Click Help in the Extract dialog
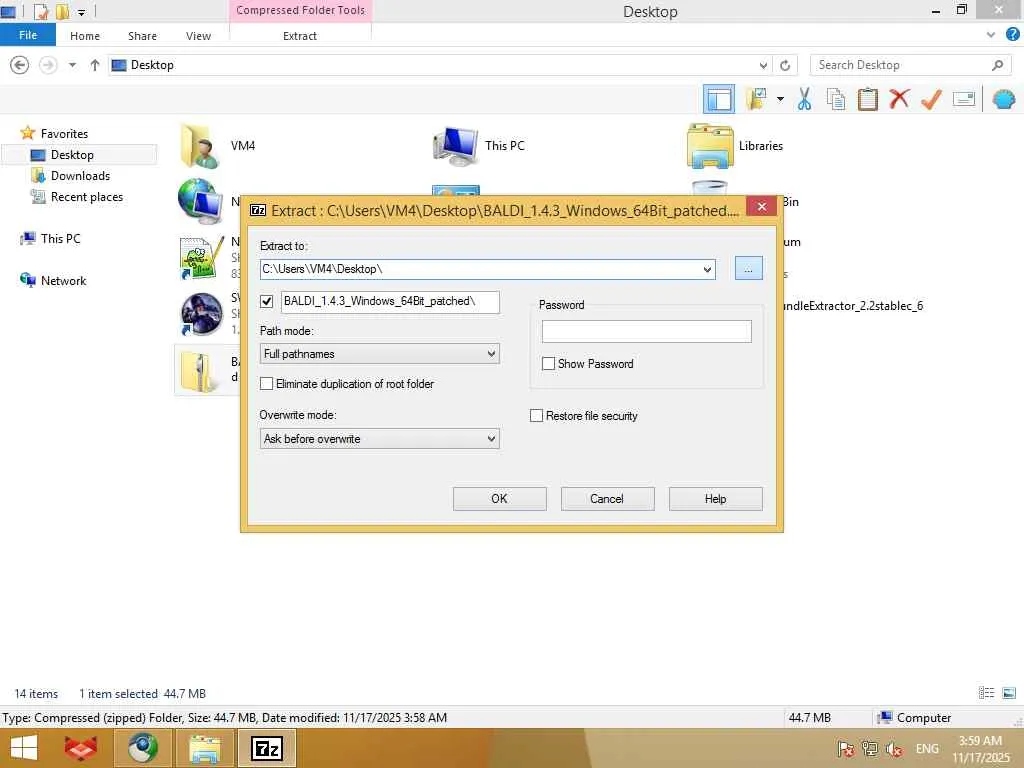 (x=715, y=499)
